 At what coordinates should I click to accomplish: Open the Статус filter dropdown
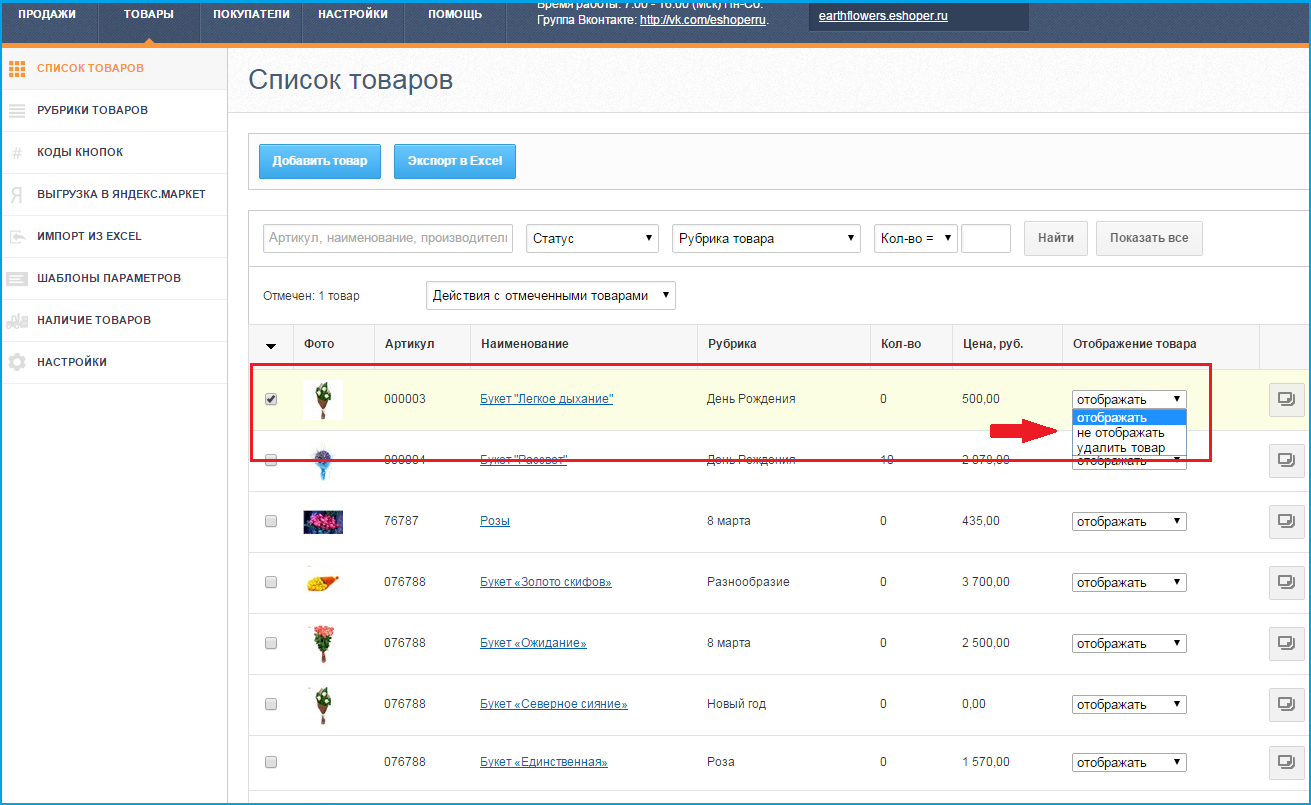coord(592,238)
